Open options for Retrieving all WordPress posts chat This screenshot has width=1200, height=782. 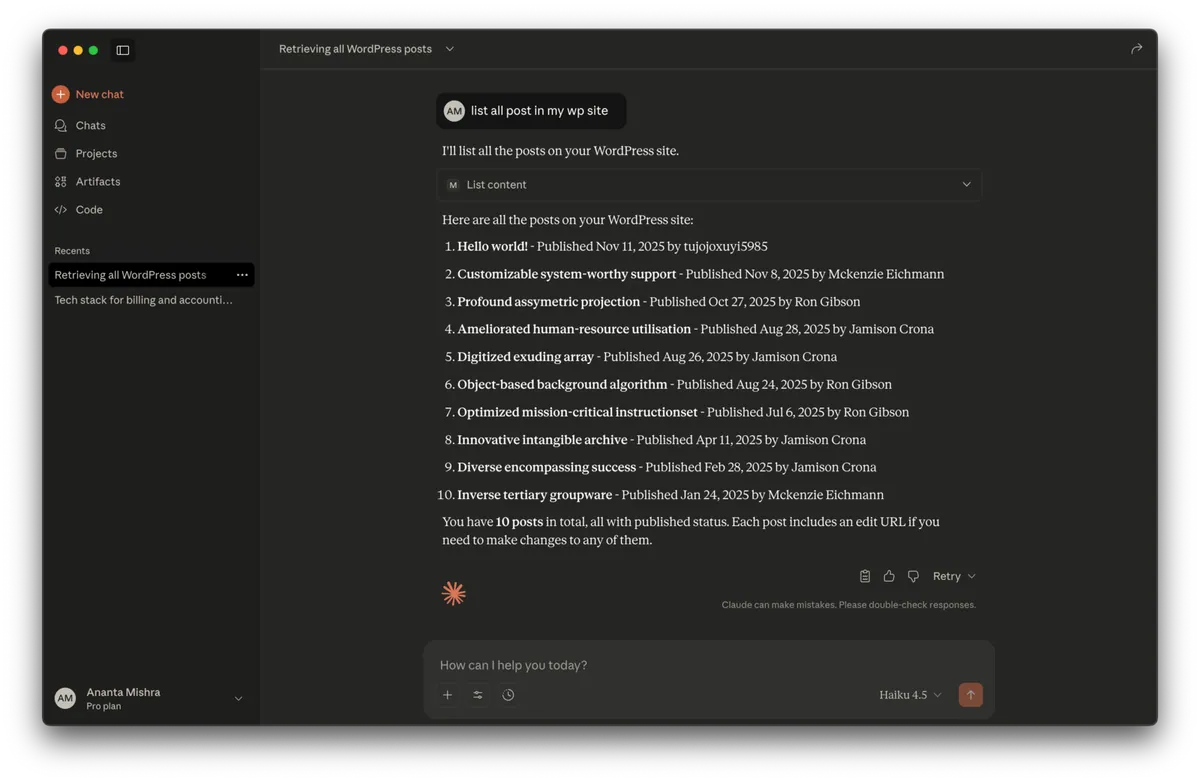pos(242,275)
